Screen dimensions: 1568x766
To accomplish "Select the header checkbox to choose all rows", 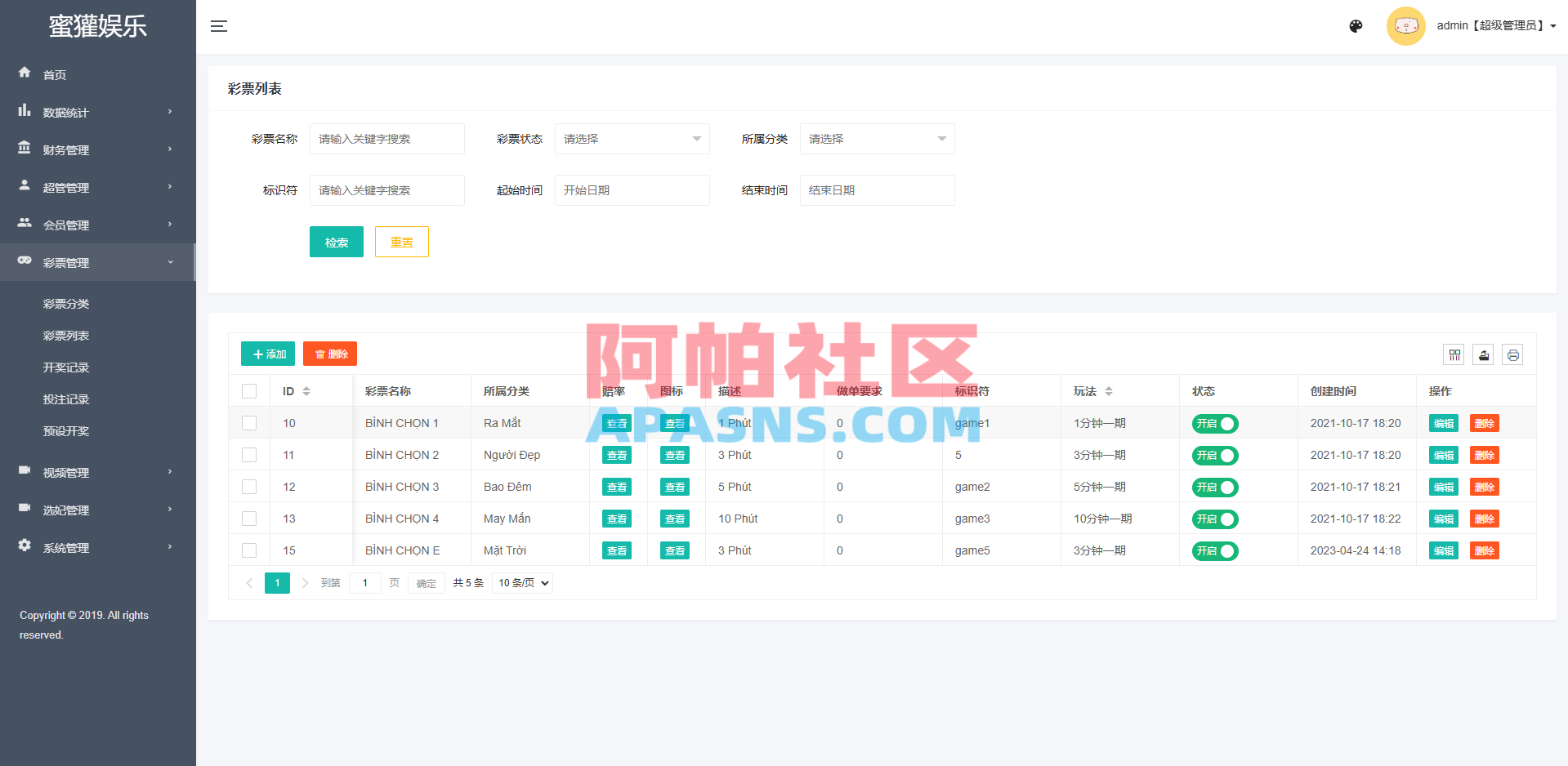I will pos(249,390).
